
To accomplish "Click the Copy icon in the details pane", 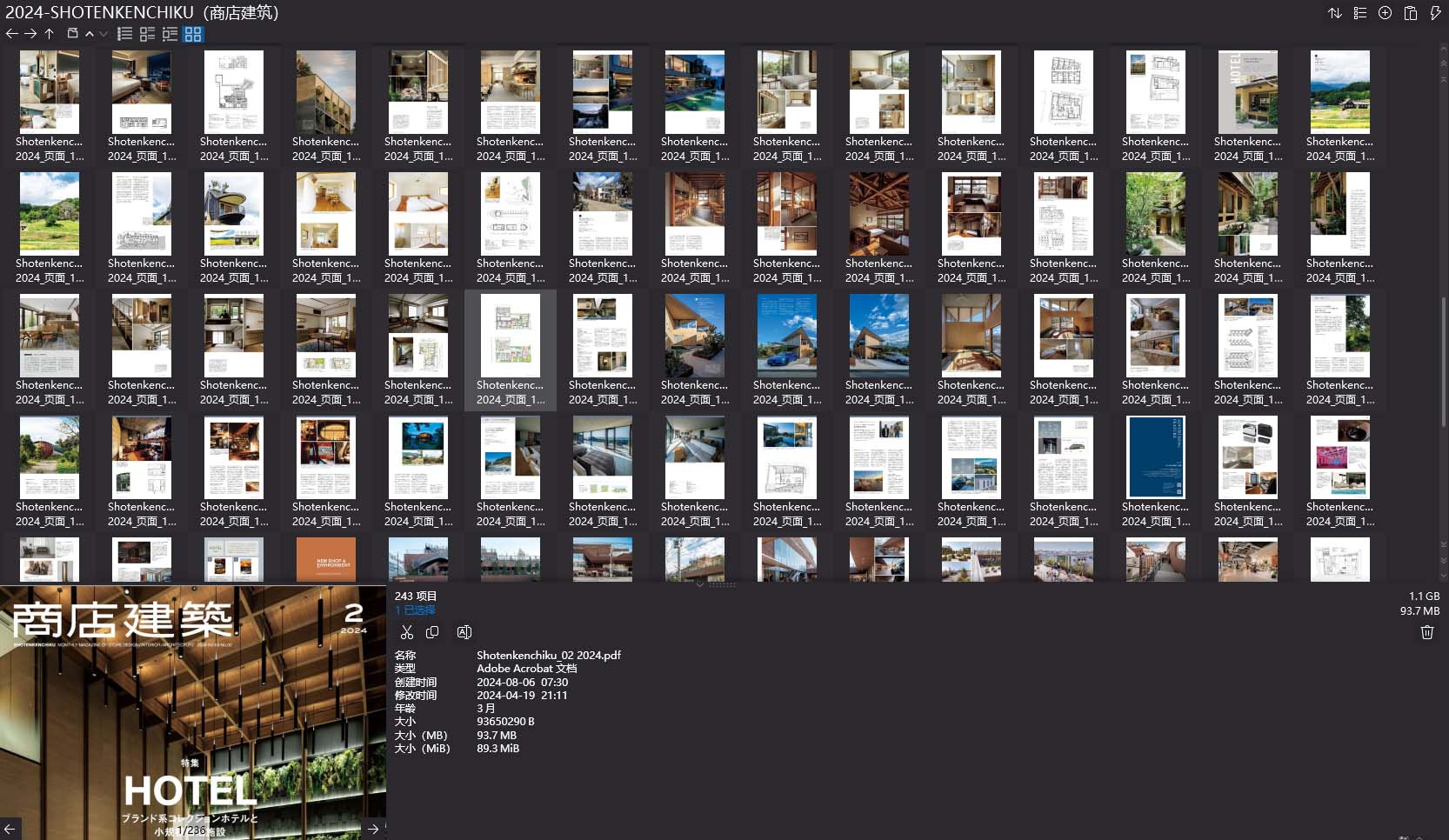I will click(432, 632).
